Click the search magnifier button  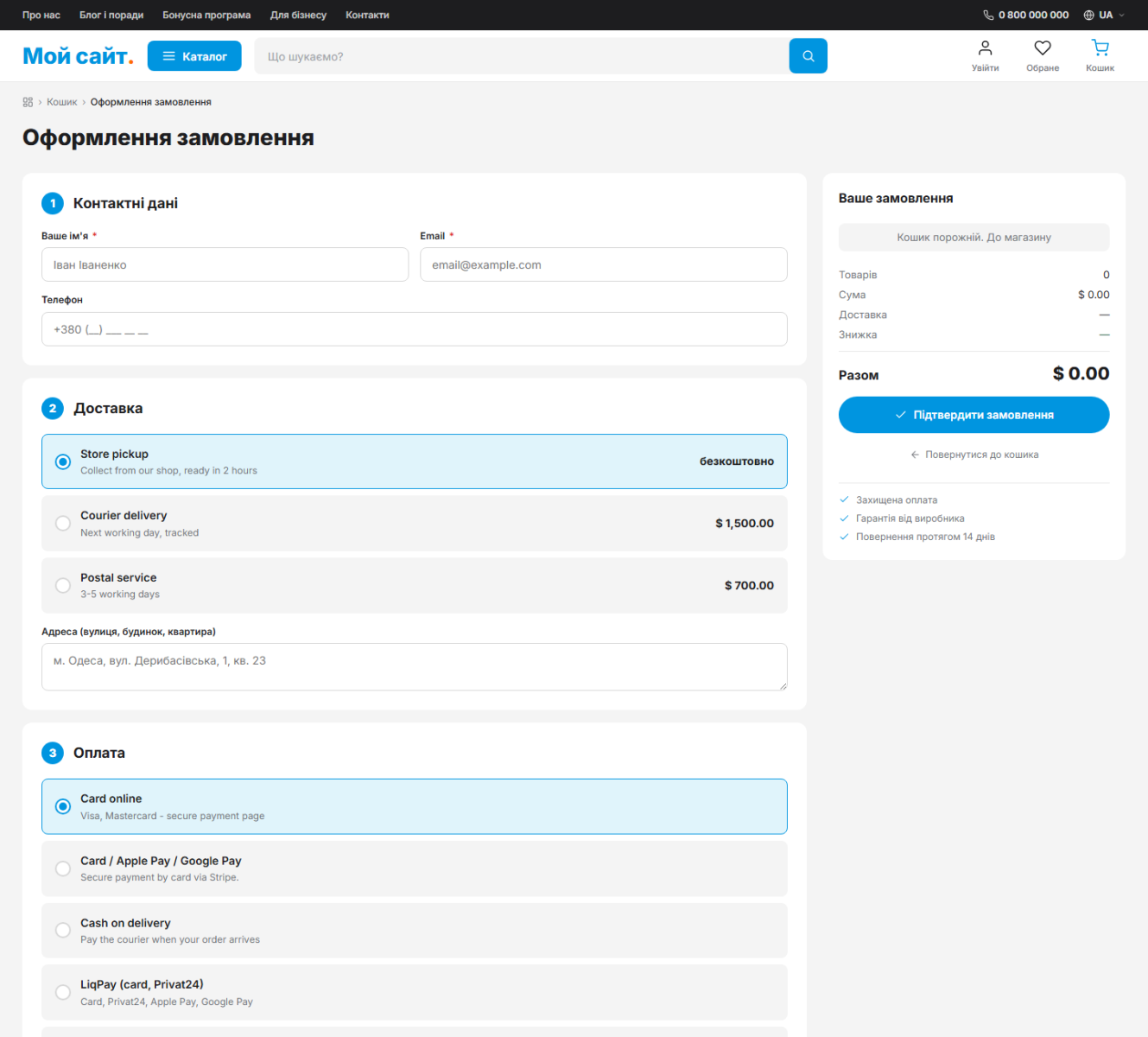(808, 56)
